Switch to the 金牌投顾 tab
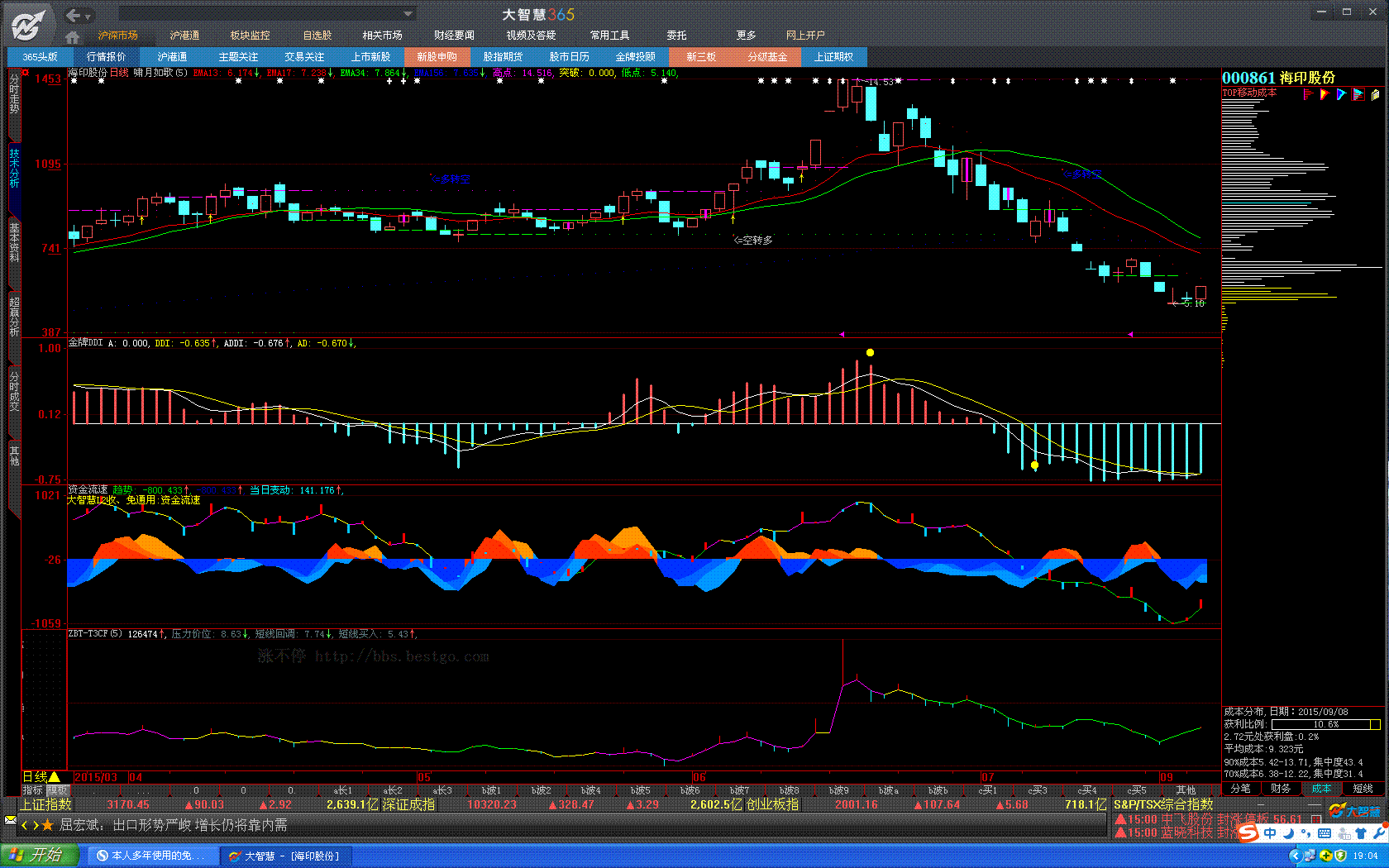 tap(635, 57)
